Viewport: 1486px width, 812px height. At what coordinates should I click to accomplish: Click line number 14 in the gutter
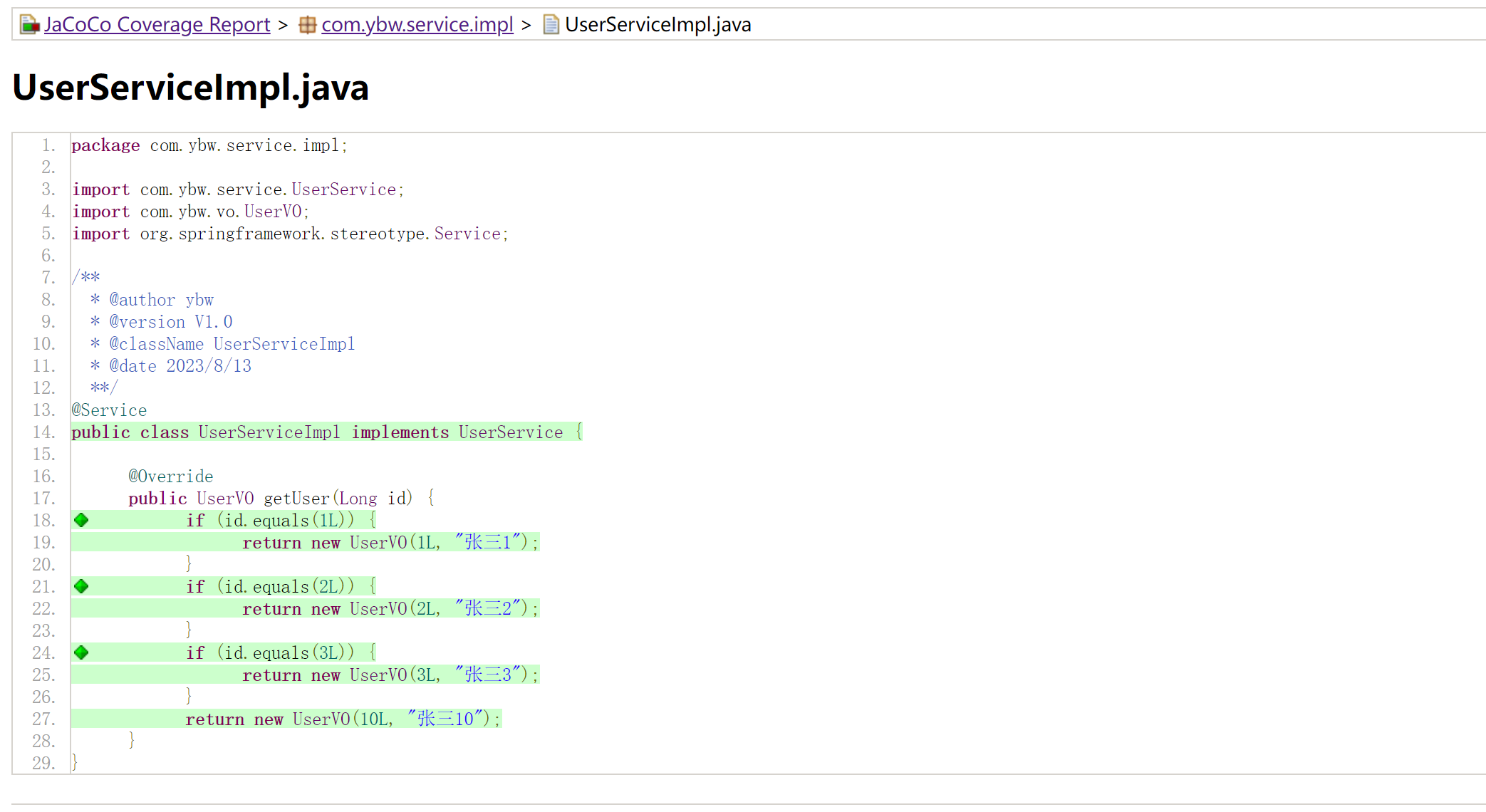pyautogui.click(x=43, y=432)
